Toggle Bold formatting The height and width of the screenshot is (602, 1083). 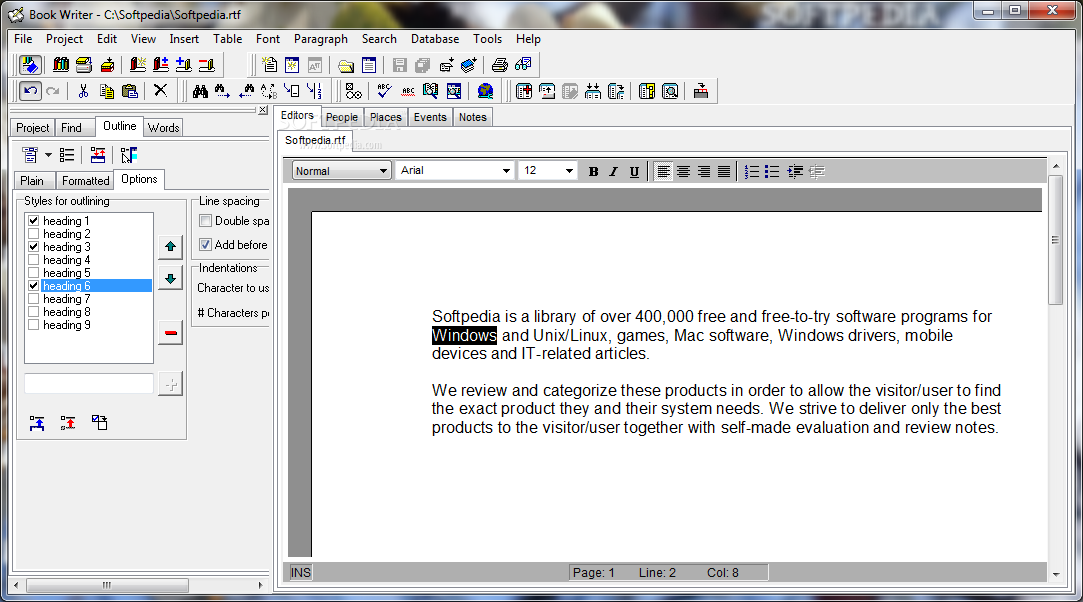tap(593, 171)
